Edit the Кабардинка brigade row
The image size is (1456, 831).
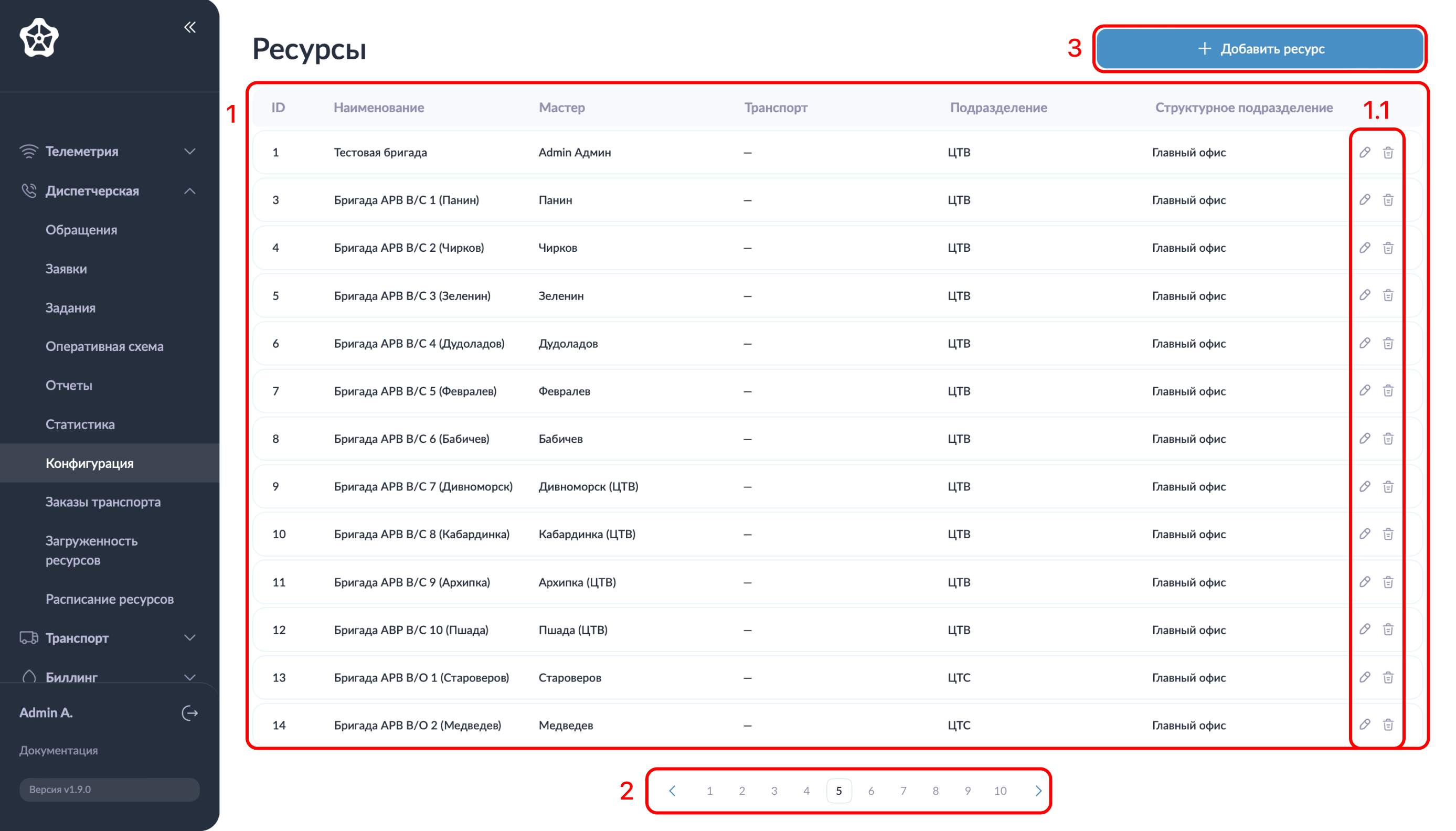pos(1364,534)
